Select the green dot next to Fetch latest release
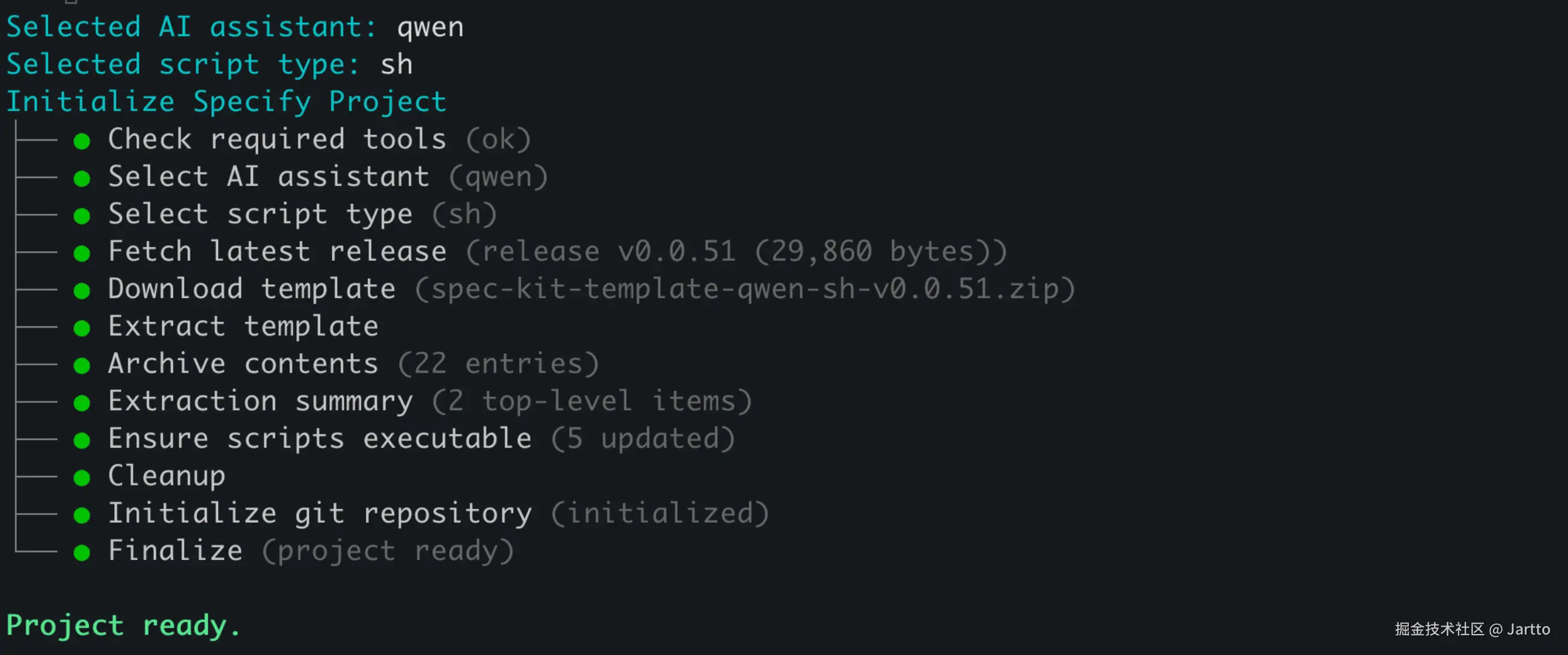This screenshot has height=655, width=1568. pos(82,253)
